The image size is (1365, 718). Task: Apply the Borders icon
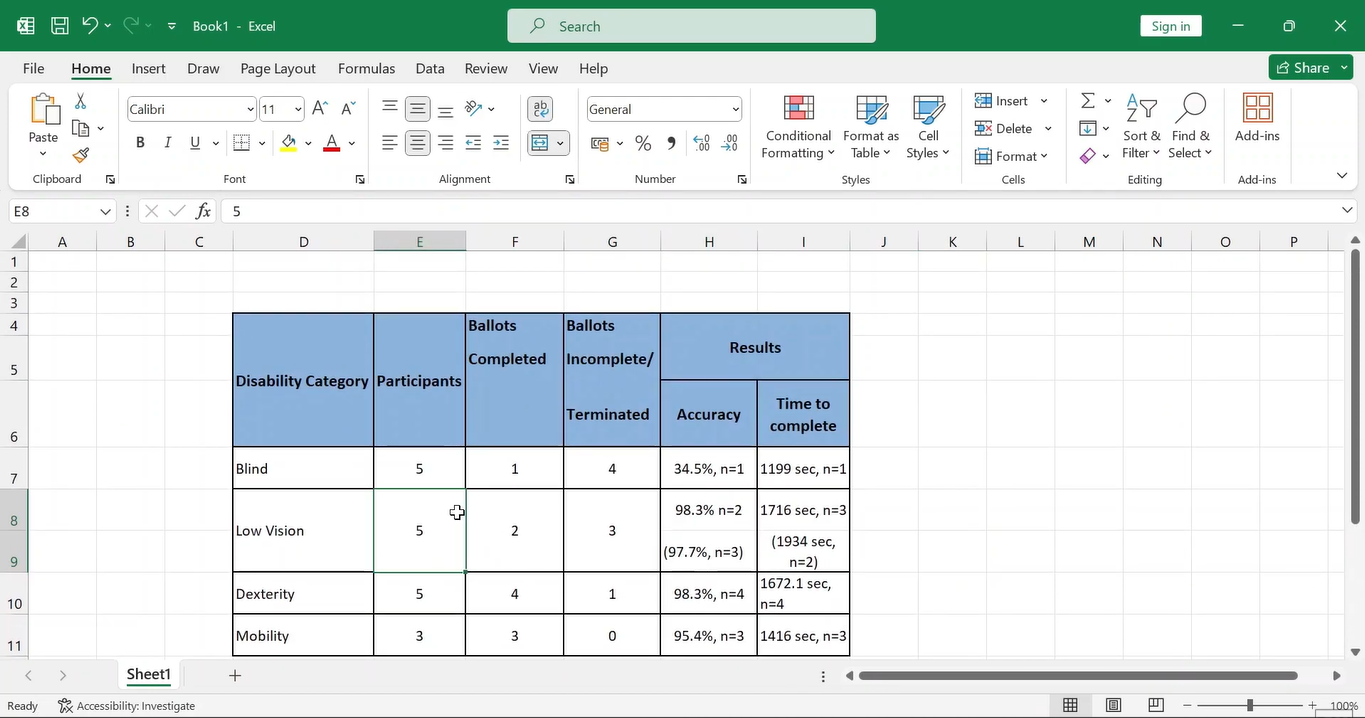[240, 143]
